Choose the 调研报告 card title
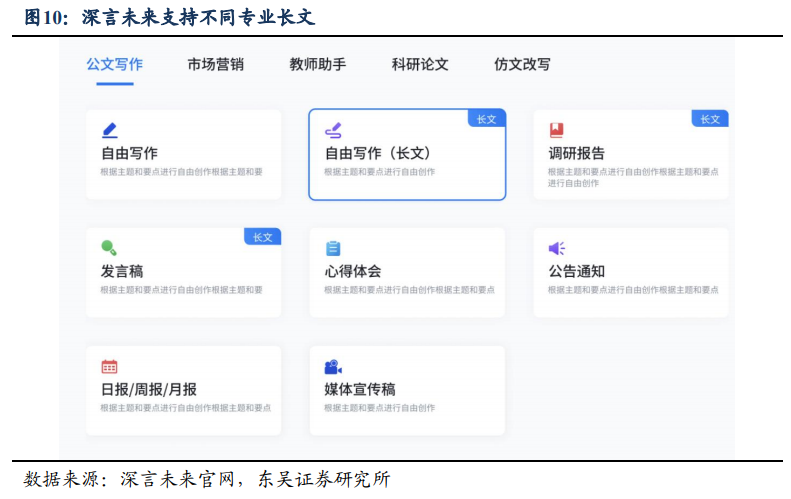Viewport: 791px width, 499px height. point(577,153)
